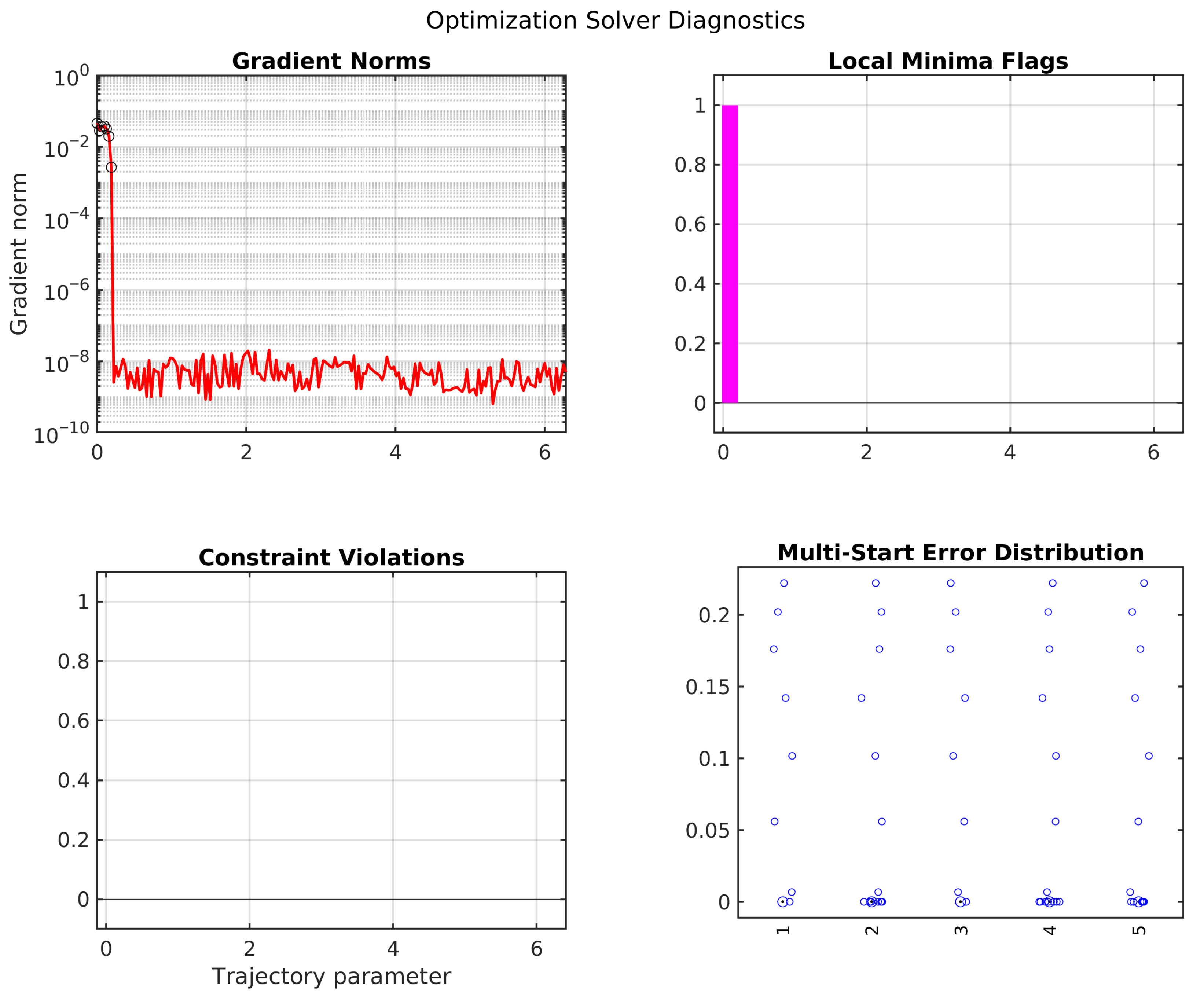Click the 0.8 tick label in Constraint Violations
1204x1000 pixels.
73,662
